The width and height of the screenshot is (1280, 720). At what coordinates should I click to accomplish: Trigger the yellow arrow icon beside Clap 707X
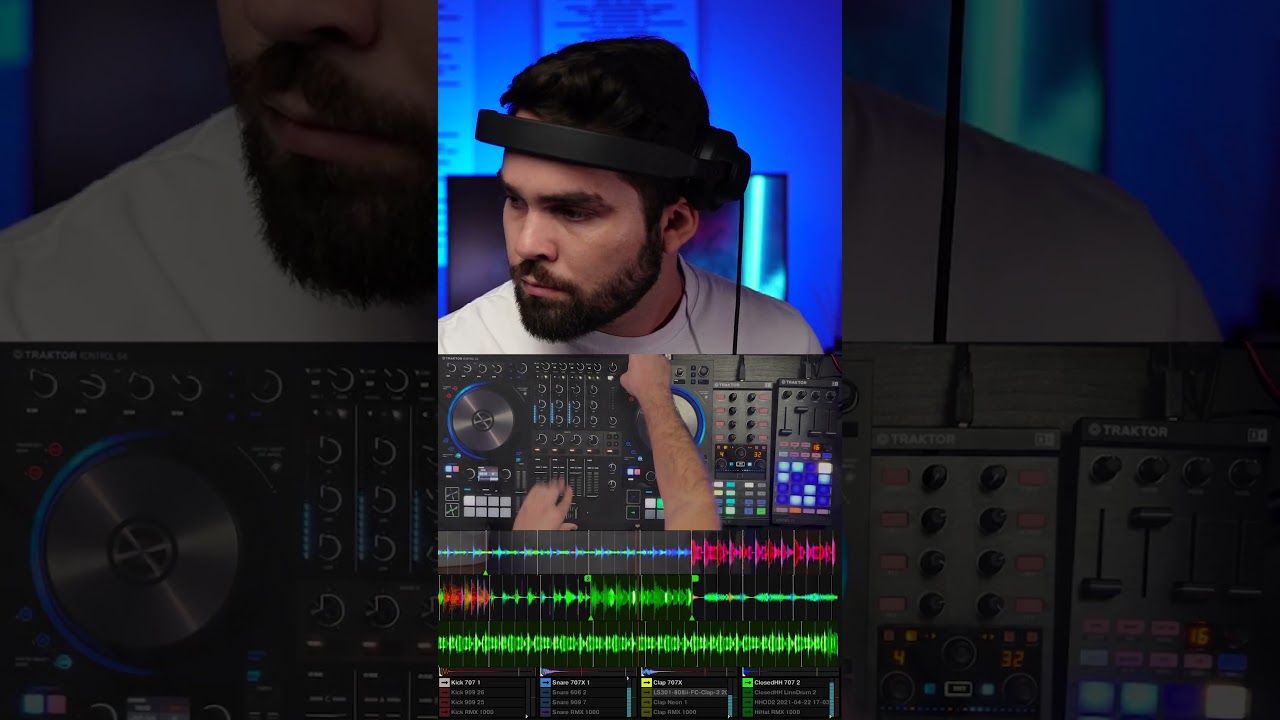[646, 683]
